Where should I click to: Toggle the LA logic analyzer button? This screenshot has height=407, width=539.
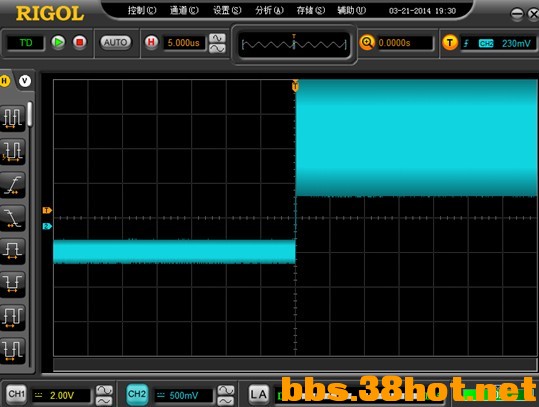click(258, 394)
